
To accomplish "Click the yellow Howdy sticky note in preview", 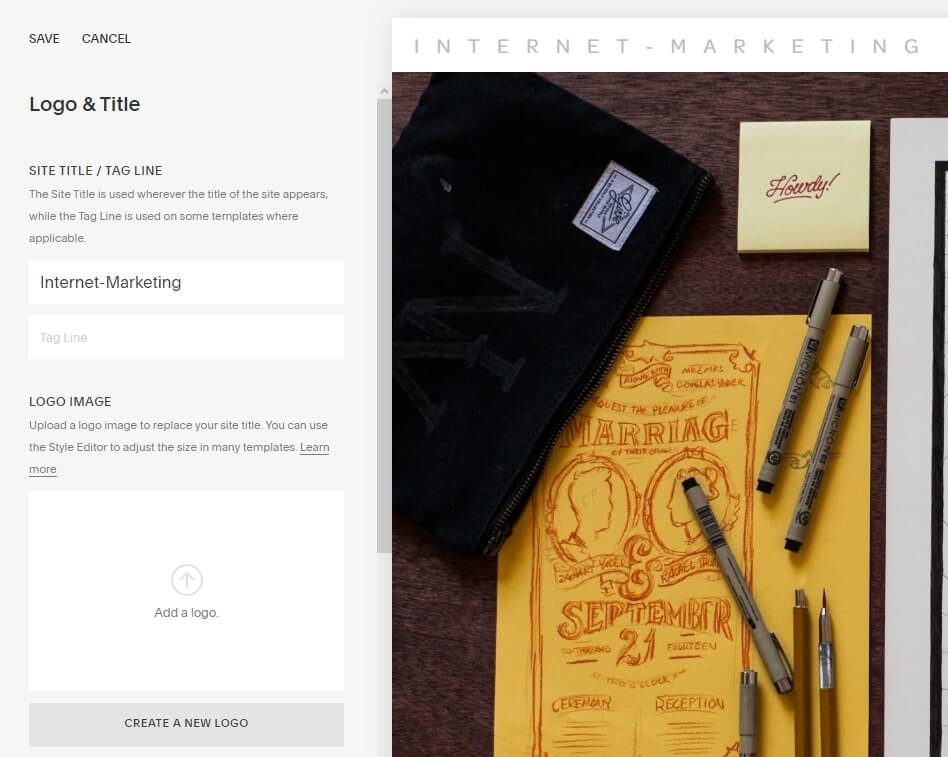I will pos(804,186).
